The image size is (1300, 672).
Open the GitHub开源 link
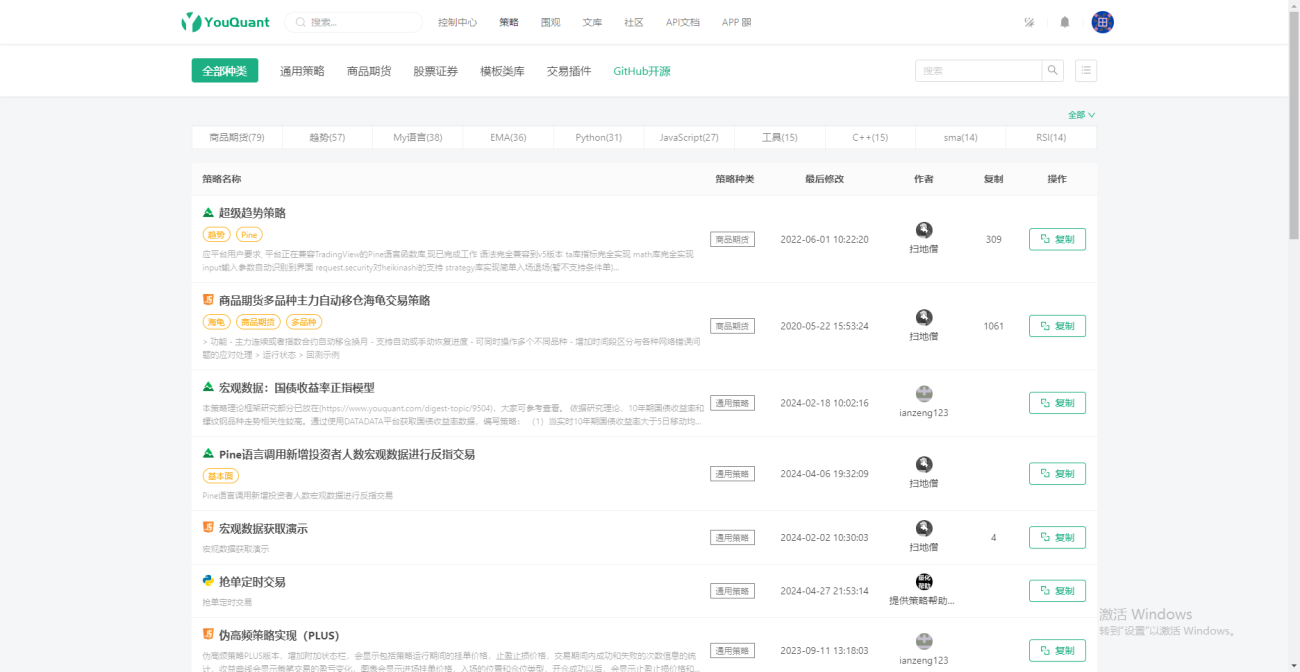point(642,71)
